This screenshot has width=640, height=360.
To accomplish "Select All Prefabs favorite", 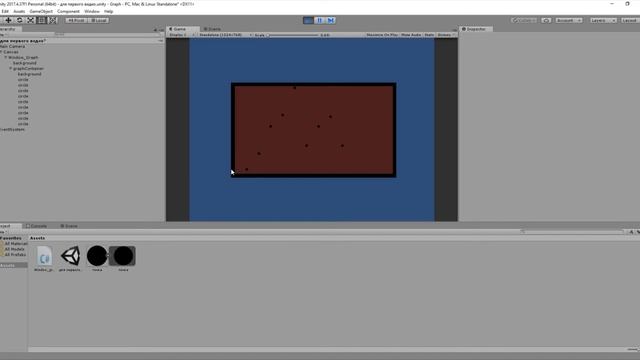I will tap(15, 255).
